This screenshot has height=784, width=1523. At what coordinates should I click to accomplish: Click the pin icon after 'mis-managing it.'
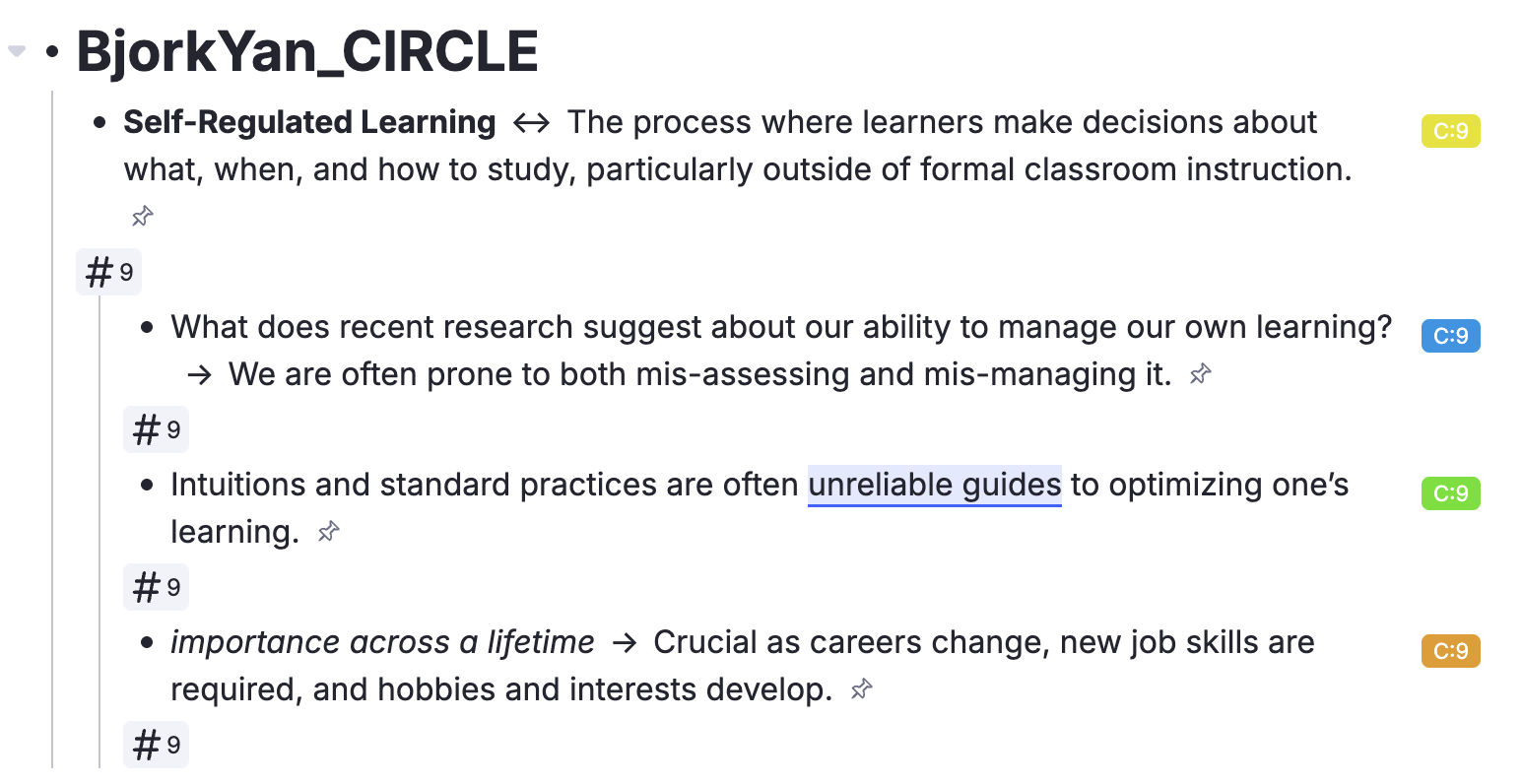click(1200, 374)
